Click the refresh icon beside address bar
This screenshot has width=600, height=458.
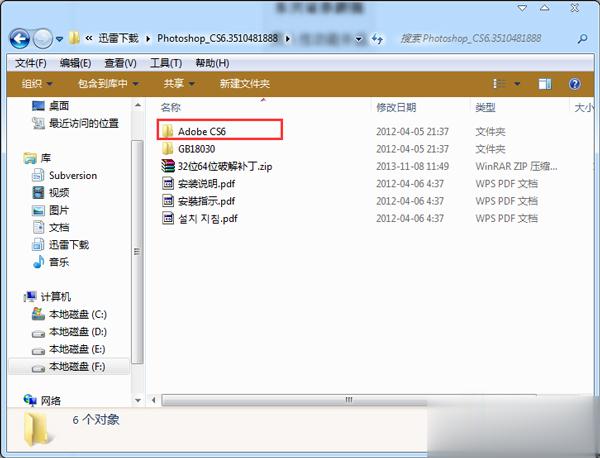[x=377, y=39]
